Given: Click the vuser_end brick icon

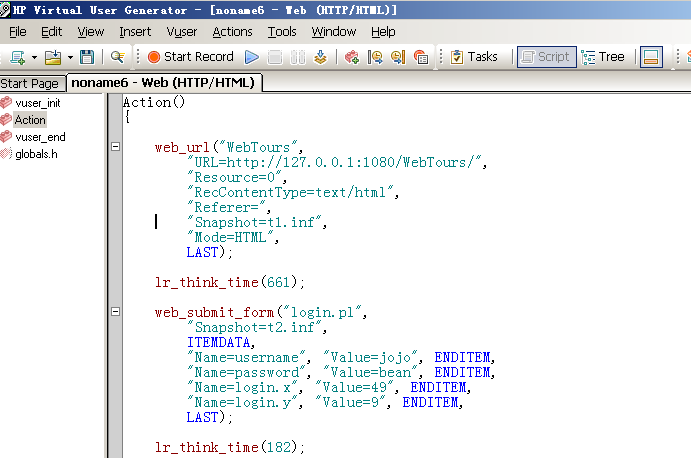Looking at the screenshot, I should (6, 137).
